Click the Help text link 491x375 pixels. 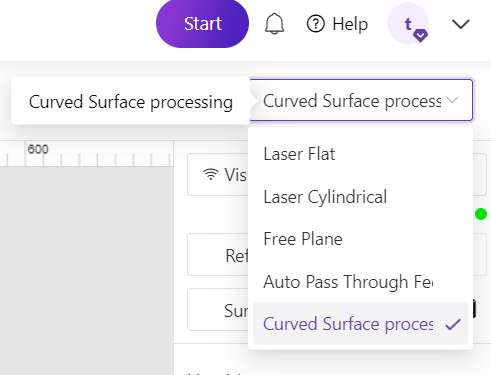pyautogui.click(x=350, y=24)
